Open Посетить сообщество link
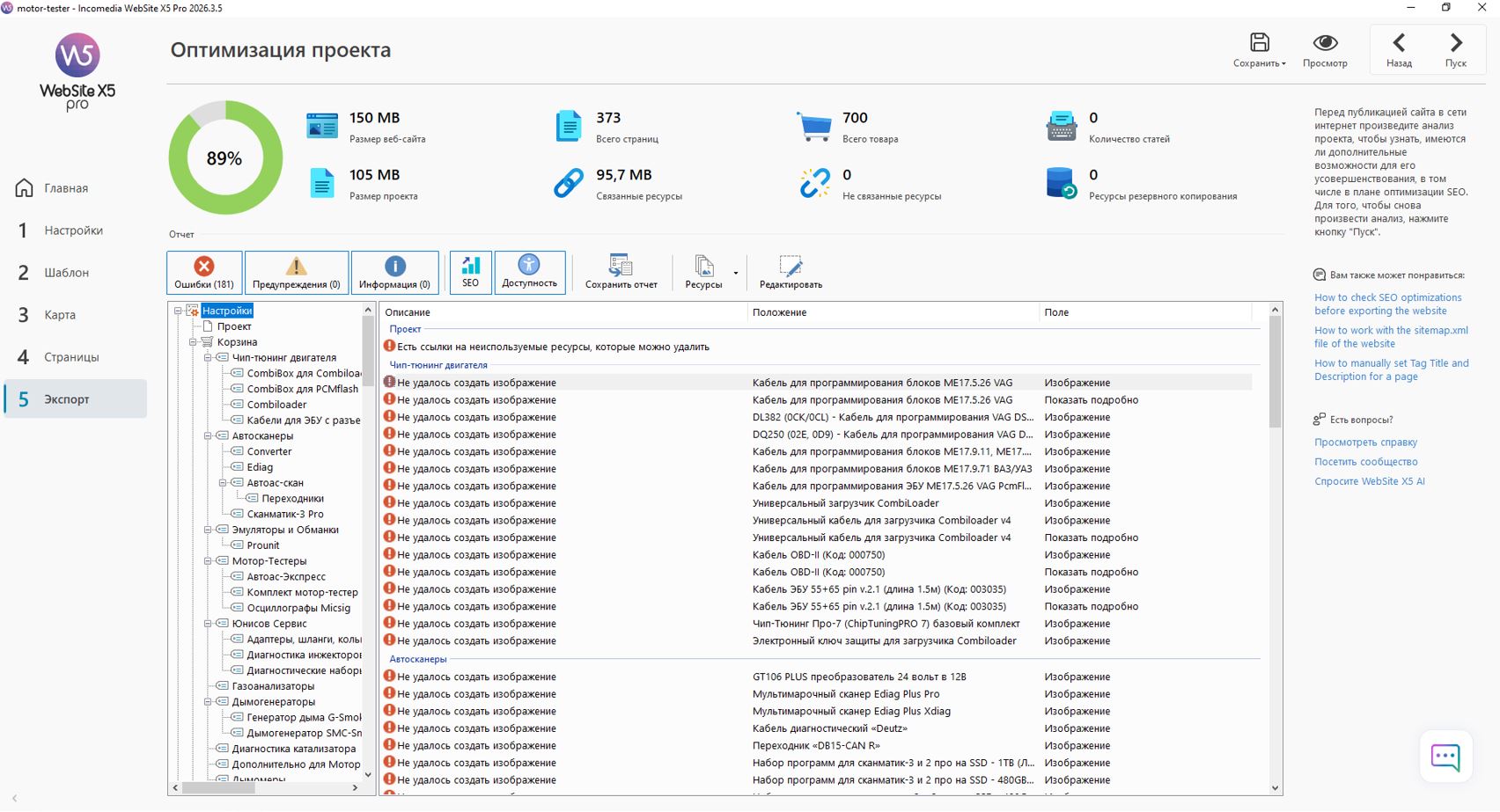1500x812 pixels. (x=1365, y=462)
